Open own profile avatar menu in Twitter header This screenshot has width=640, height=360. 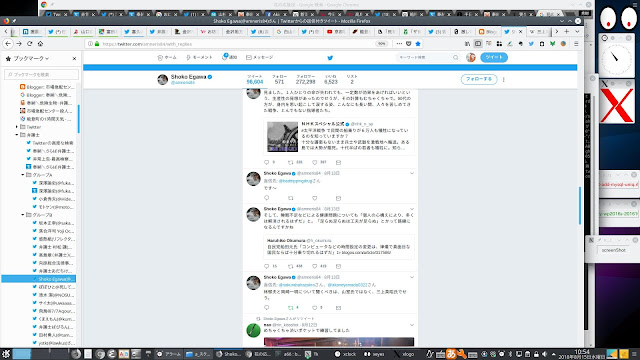click(x=471, y=58)
